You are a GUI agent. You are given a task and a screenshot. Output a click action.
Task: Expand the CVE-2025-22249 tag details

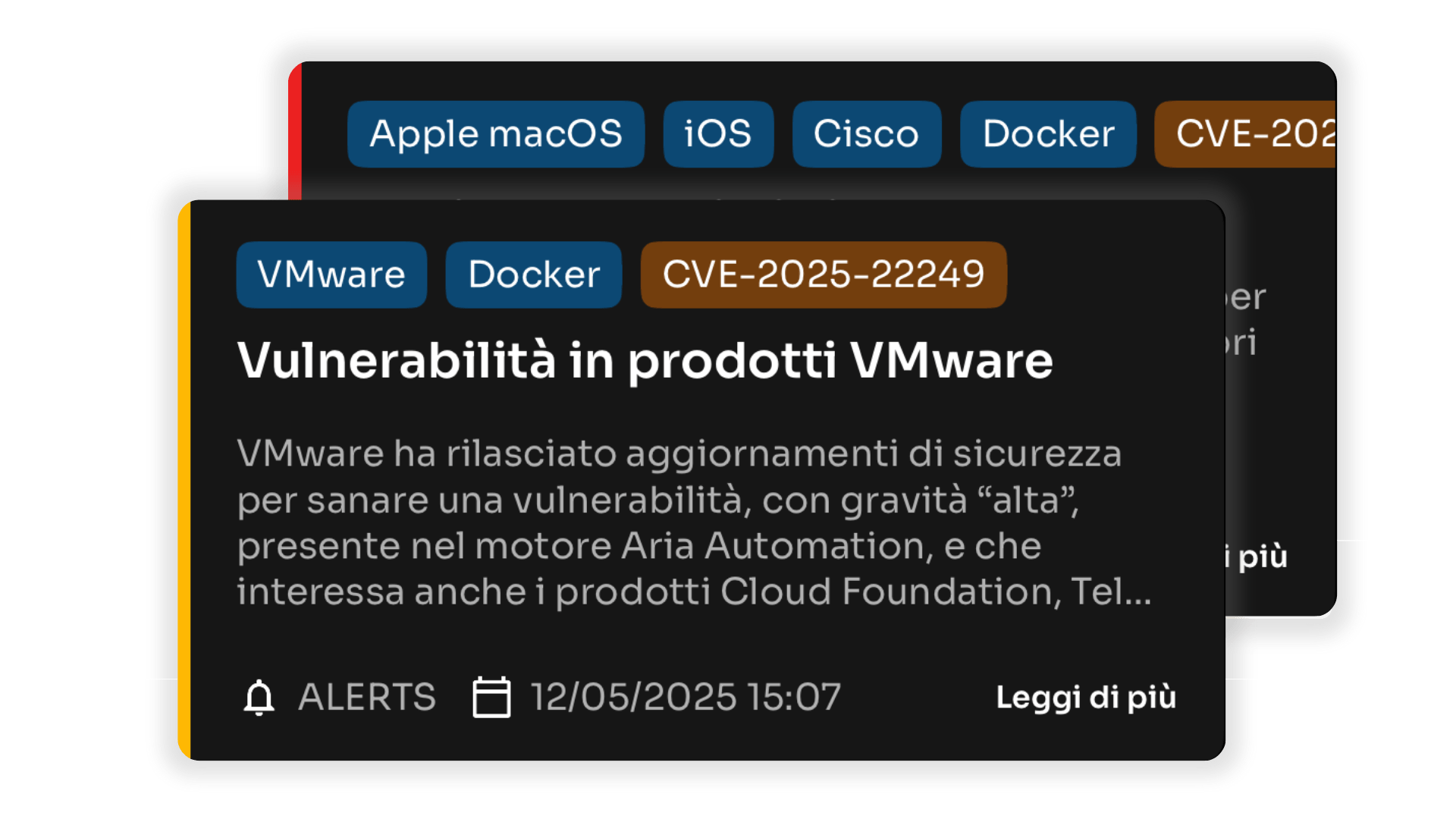[x=824, y=275]
